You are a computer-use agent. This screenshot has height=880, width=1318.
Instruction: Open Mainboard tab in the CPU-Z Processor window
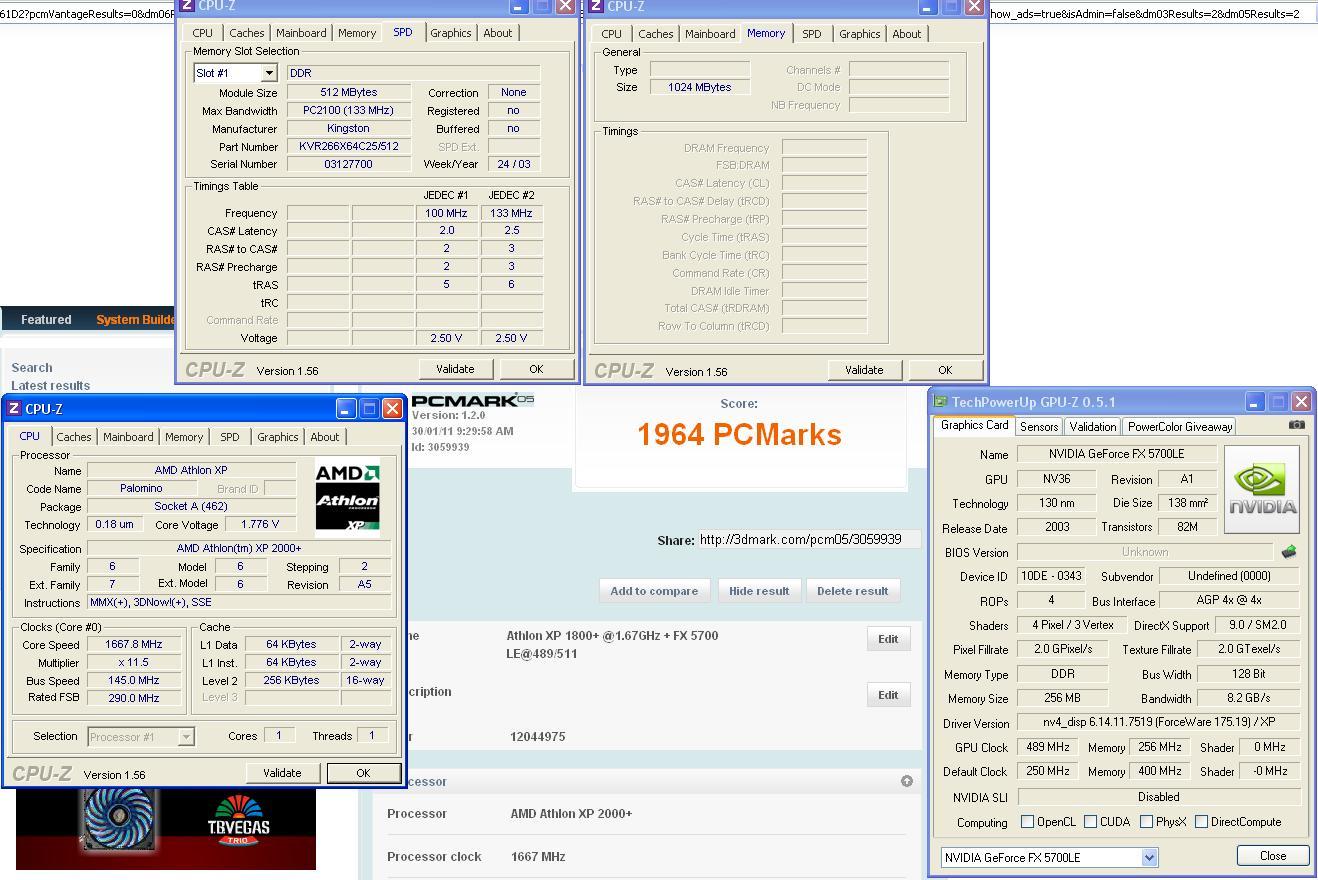pyautogui.click(x=128, y=437)
